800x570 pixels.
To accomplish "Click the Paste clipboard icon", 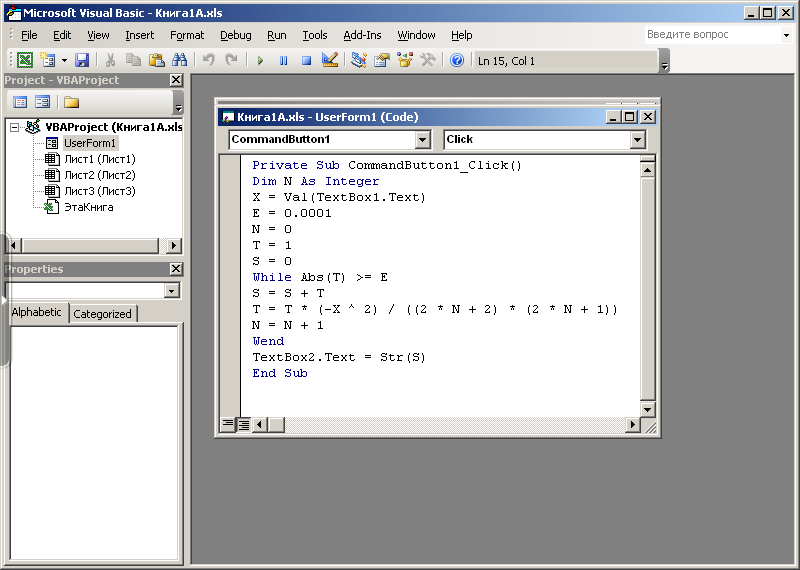I will point(157,60).
